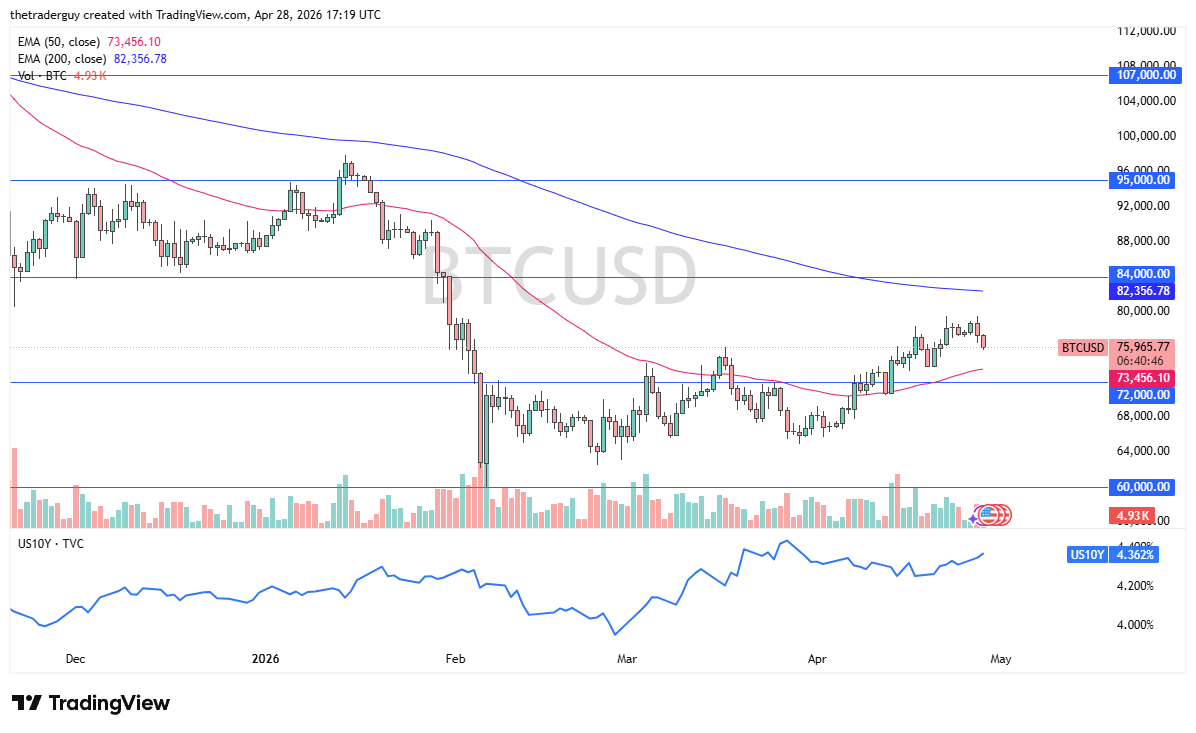The width and height of the screenshot is (1196, 733).
Task: Click the BTCUSD price label tag
Action: pos(1082,348)
